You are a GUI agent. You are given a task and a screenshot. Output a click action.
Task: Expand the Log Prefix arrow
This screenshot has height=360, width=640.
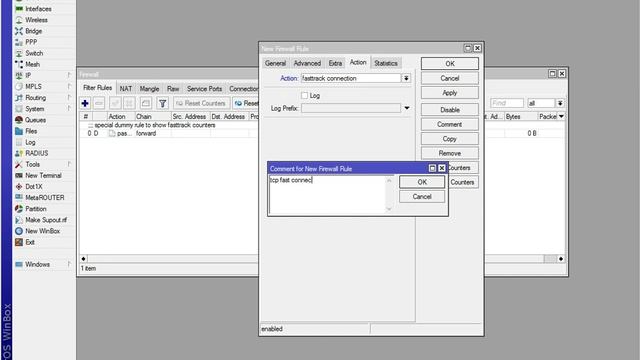point(407,108)
